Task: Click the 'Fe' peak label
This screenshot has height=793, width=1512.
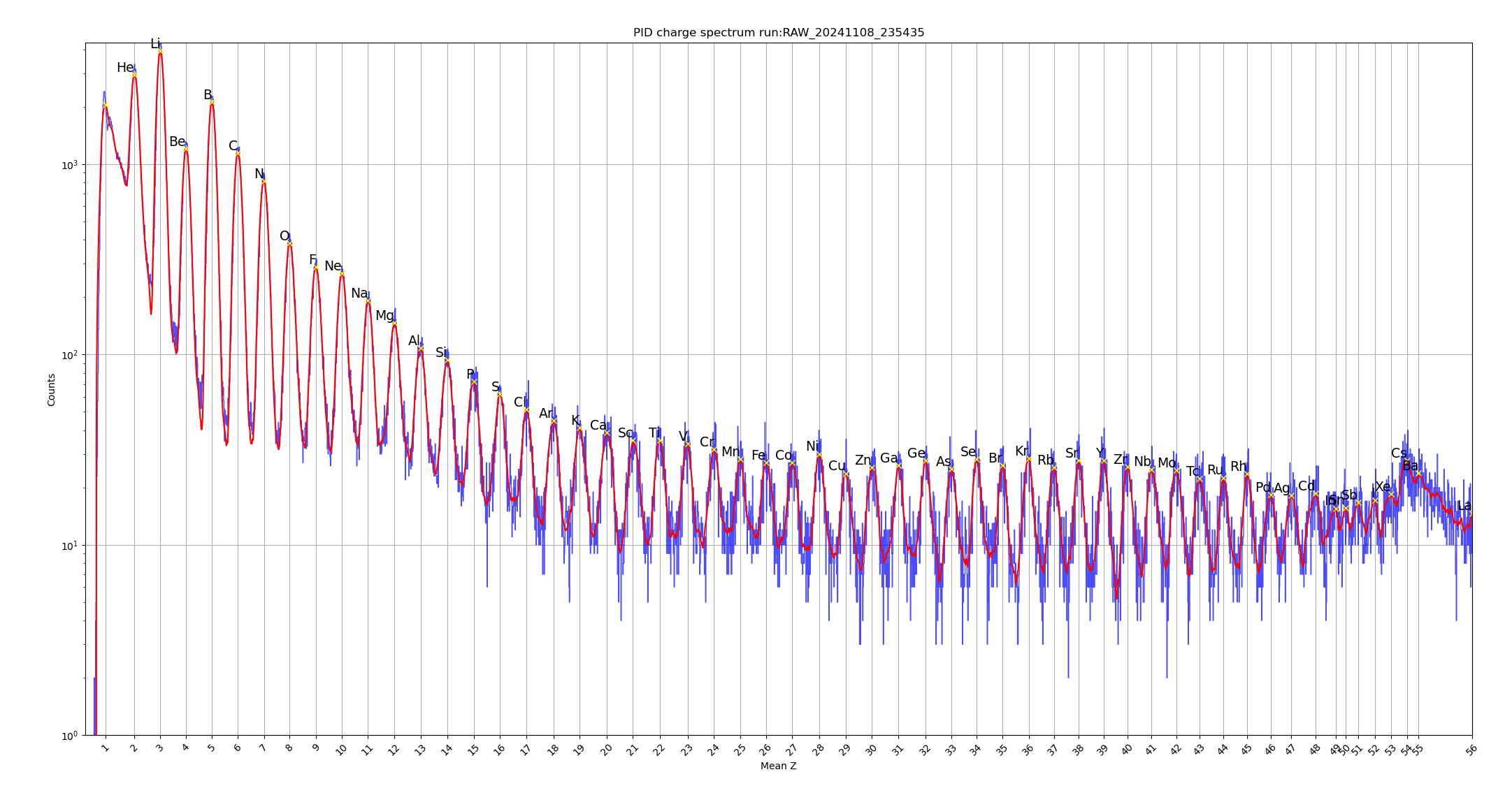Action: coord(758,456)
